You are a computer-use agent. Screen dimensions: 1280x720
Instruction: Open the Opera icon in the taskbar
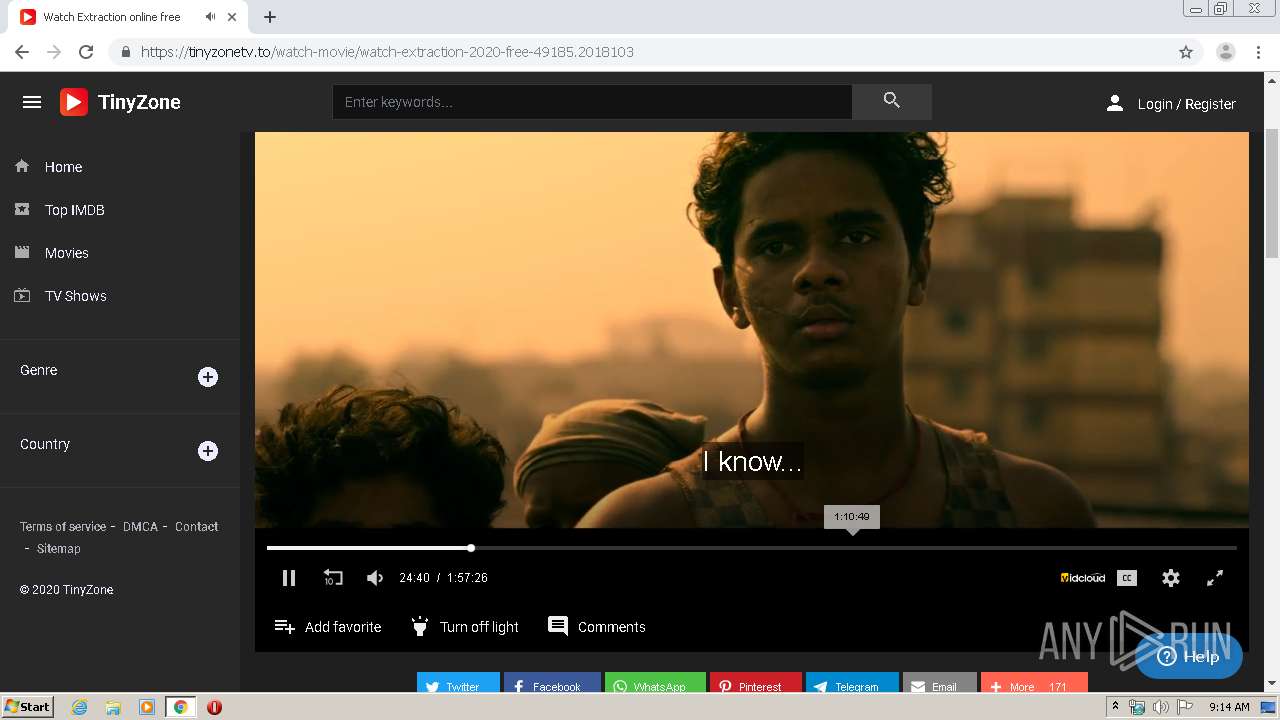(214, 707)
